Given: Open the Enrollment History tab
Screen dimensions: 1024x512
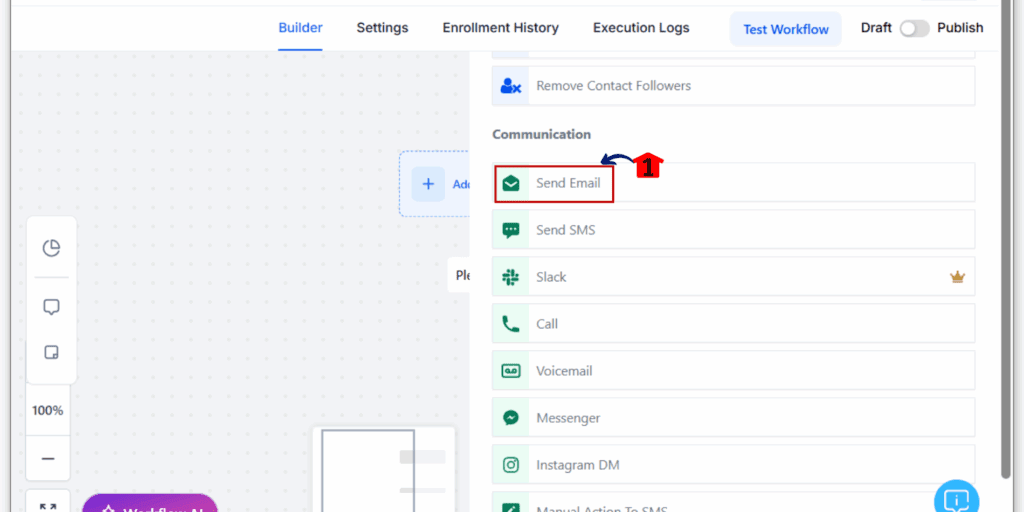Looking at the screenshot, I should 500,28.
